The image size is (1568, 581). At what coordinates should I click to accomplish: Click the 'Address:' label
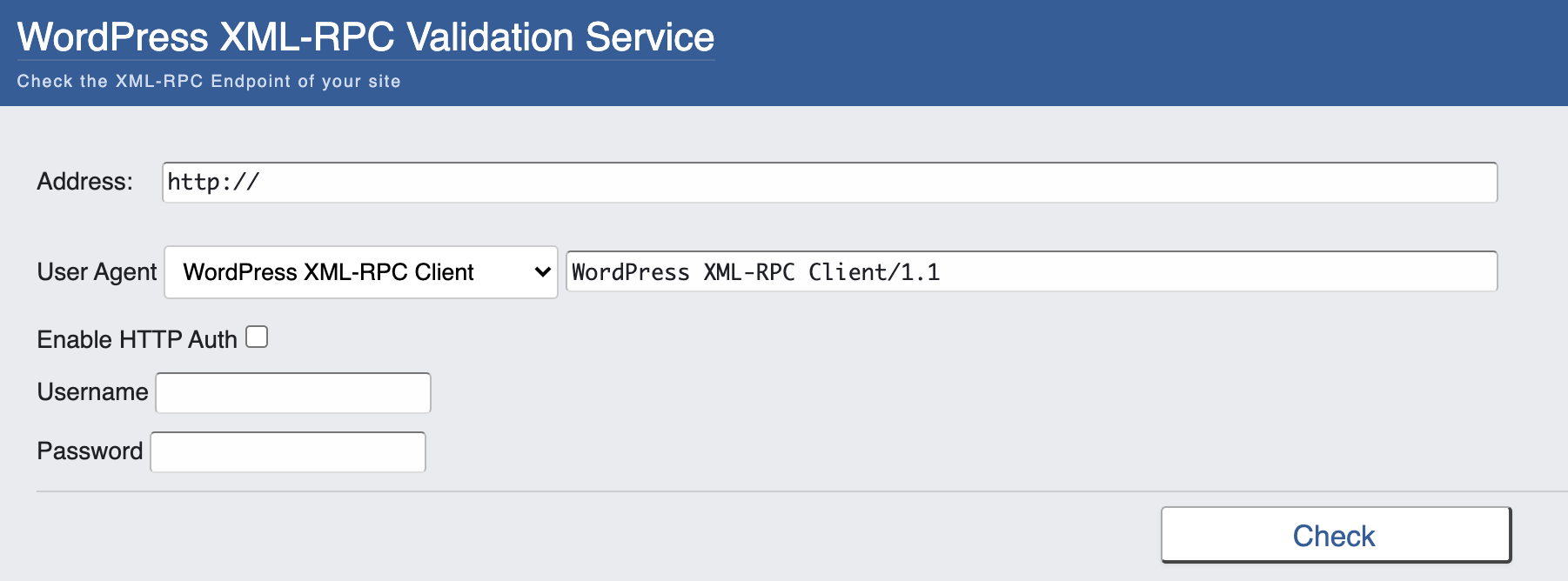pos(84,182)
